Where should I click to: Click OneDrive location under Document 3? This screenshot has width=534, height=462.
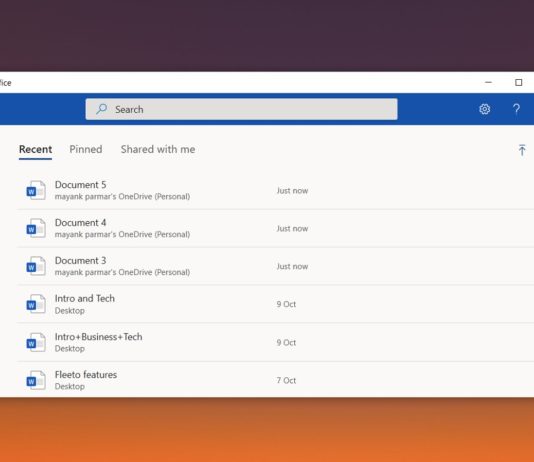tap(122, 272)
